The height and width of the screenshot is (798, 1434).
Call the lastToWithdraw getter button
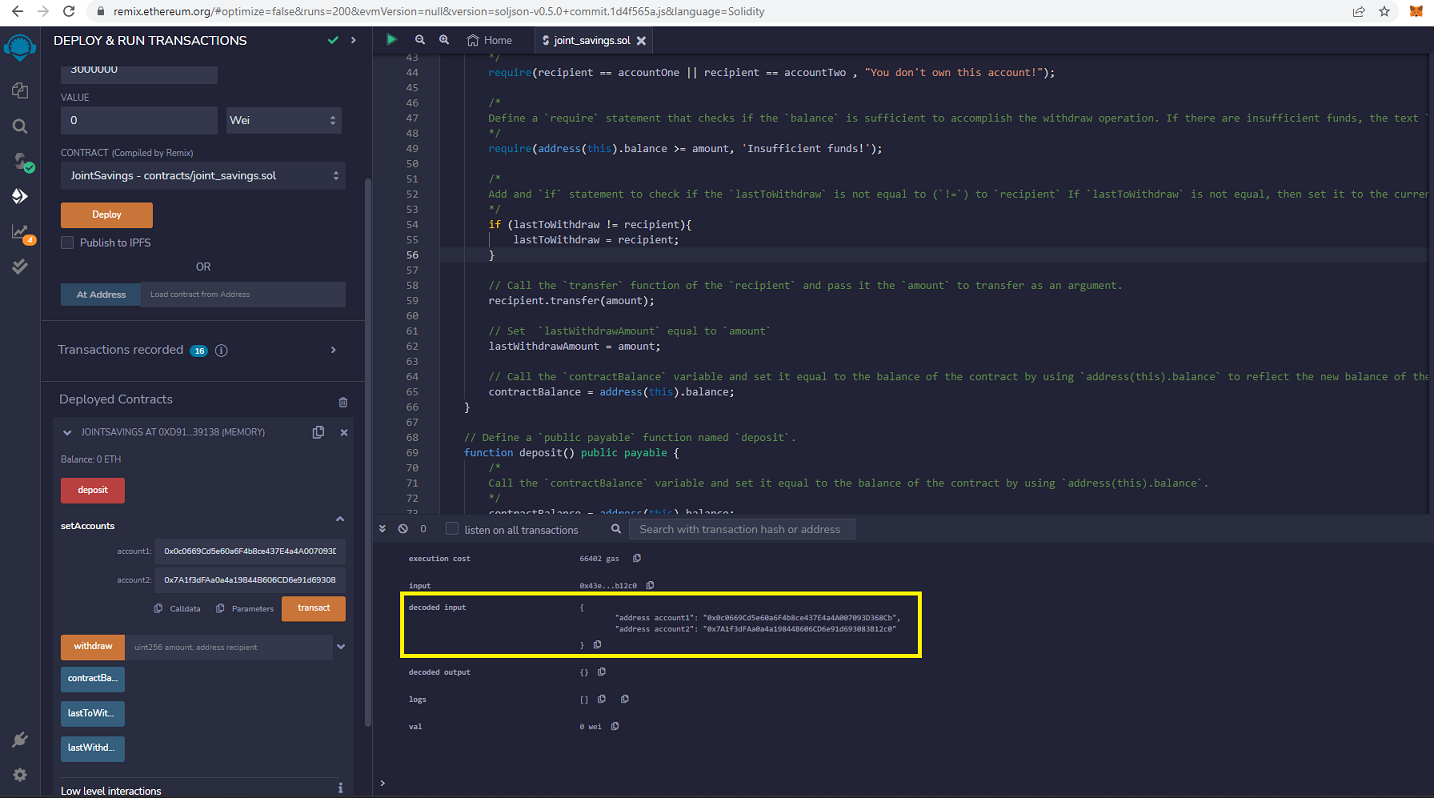(x=93, y=714)
